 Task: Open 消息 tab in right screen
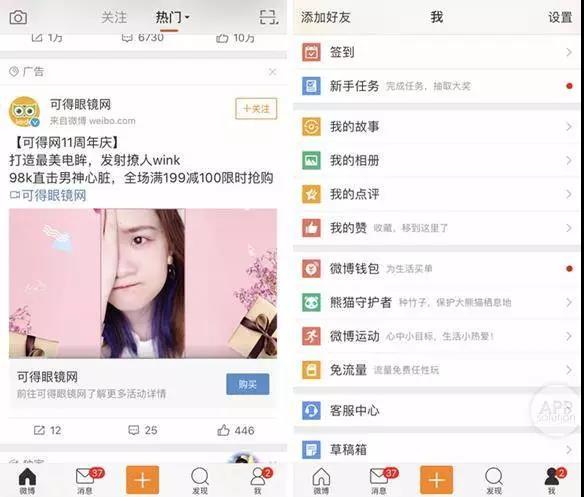379,481
